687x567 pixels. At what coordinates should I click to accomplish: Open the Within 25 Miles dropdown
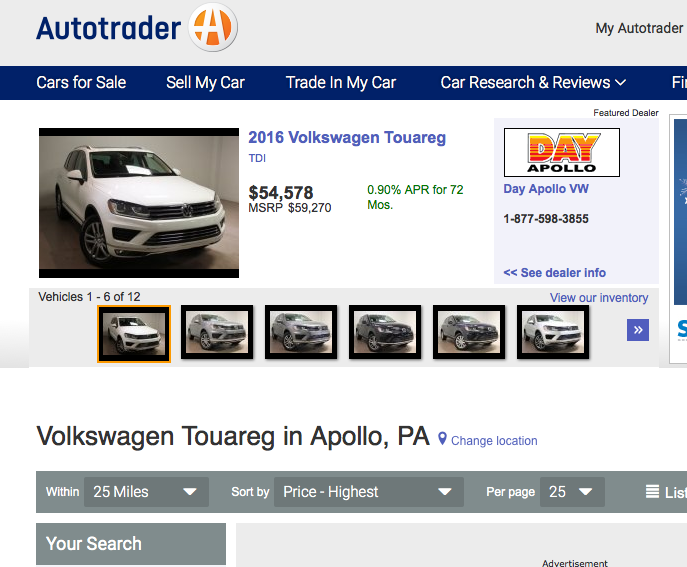point(146,492)
